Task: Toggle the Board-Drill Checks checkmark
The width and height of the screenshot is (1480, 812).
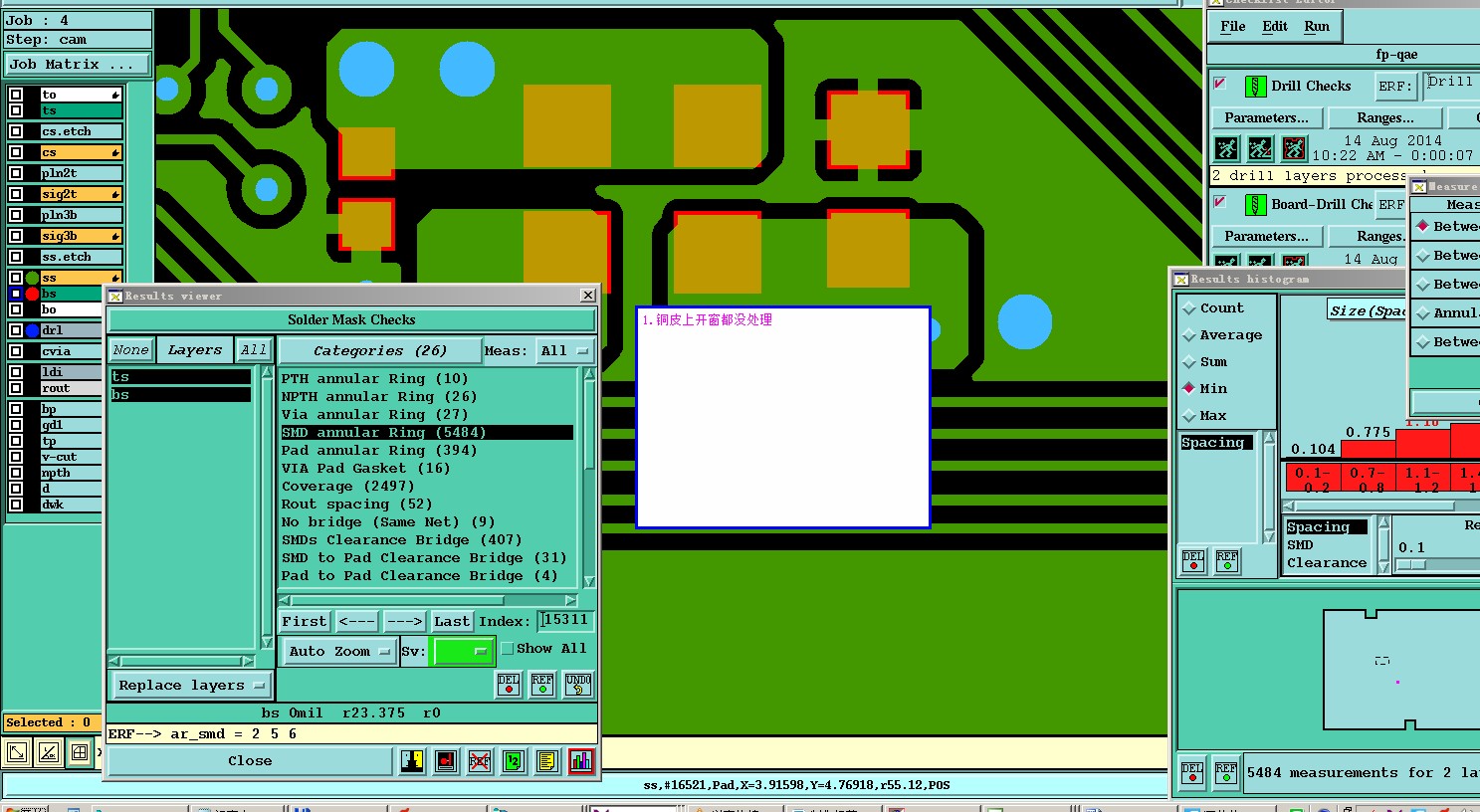Action: coord(1220,203)
